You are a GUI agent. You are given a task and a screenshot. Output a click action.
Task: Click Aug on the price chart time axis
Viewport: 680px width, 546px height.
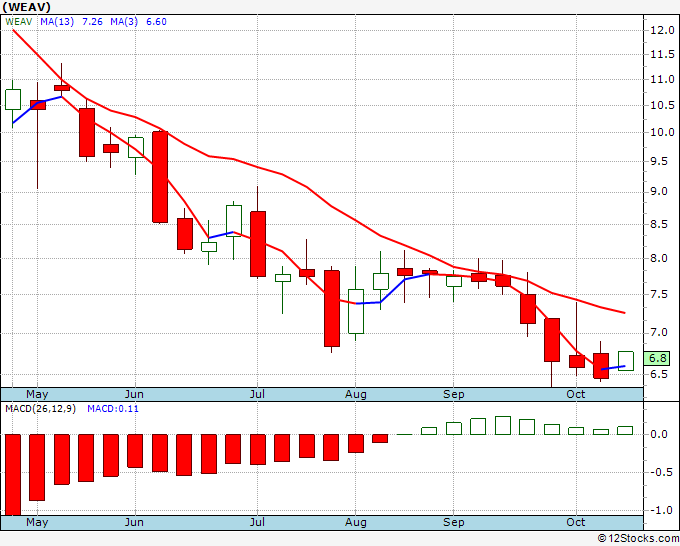(356, 394)
